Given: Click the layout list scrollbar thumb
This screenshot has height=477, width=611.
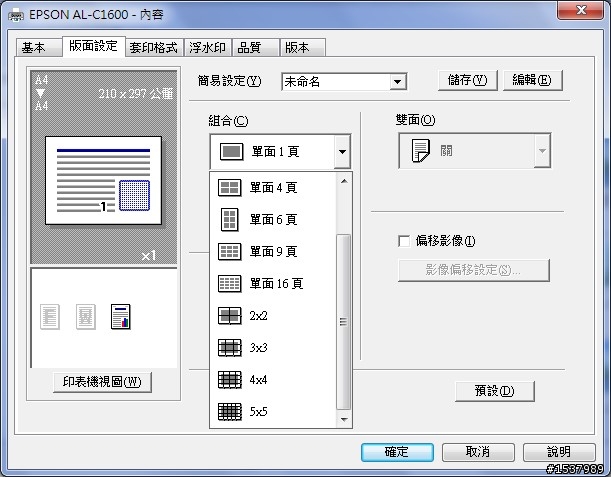Looking at the screenshot, I should pos(343,322).
